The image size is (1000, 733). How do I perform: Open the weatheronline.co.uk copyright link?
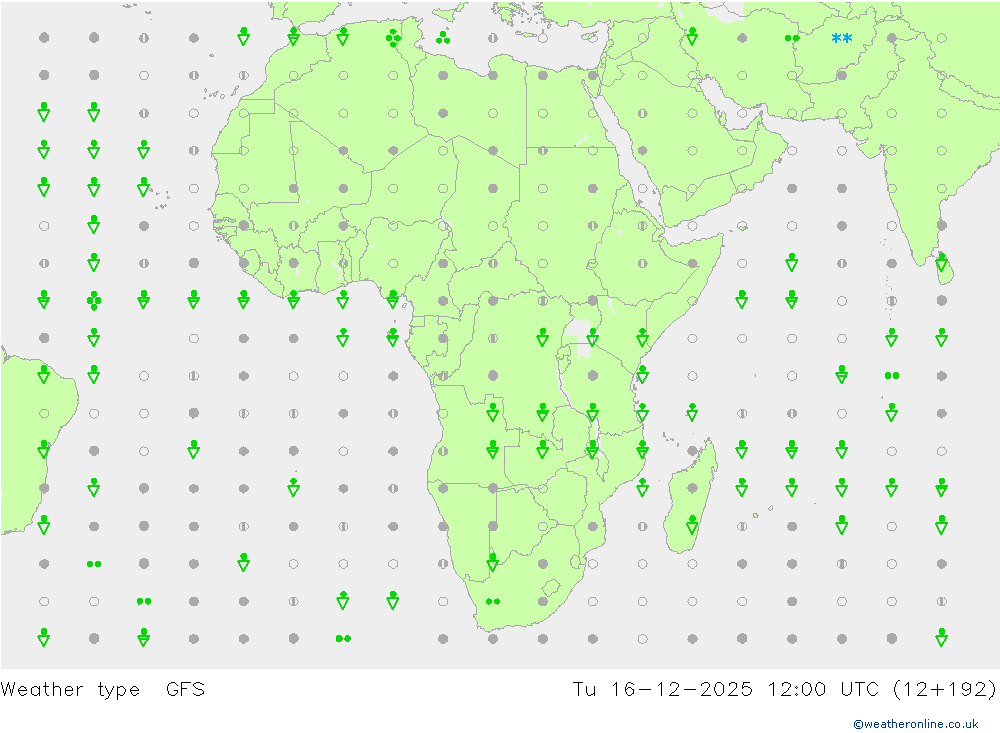(916, 724)
